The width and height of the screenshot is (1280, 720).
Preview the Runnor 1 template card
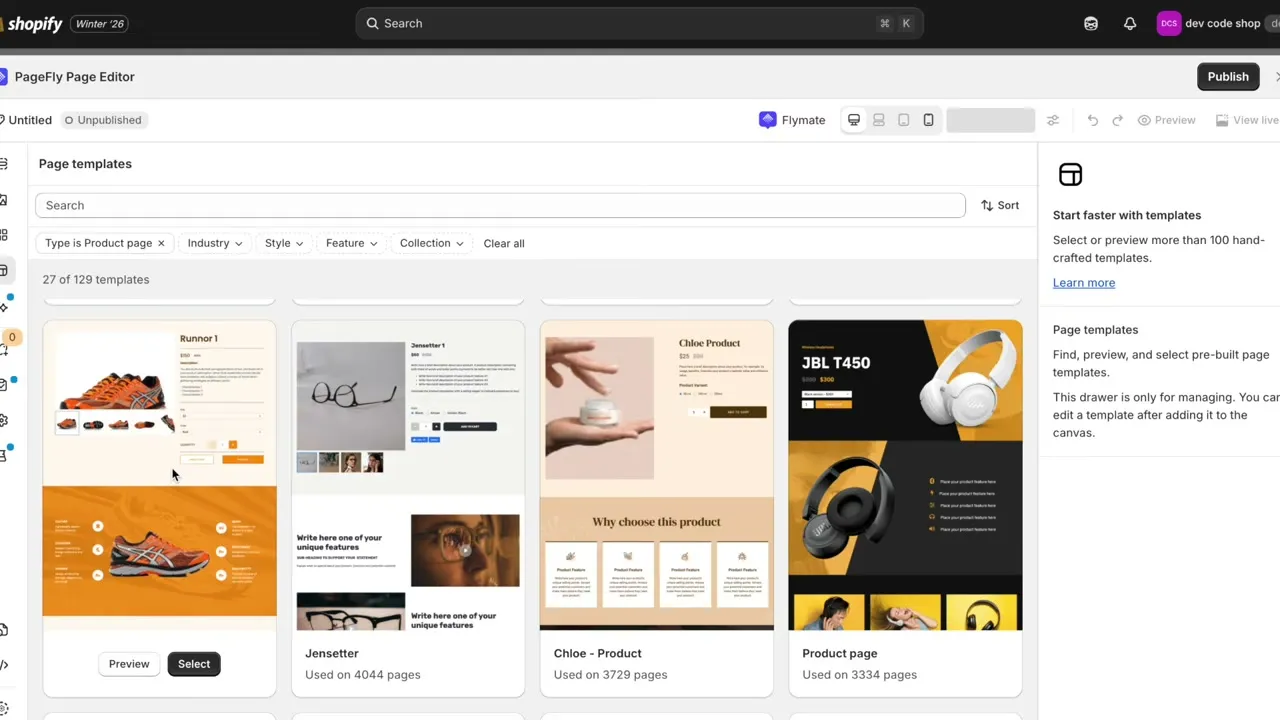pyautogui.click(x=129, y=664)
